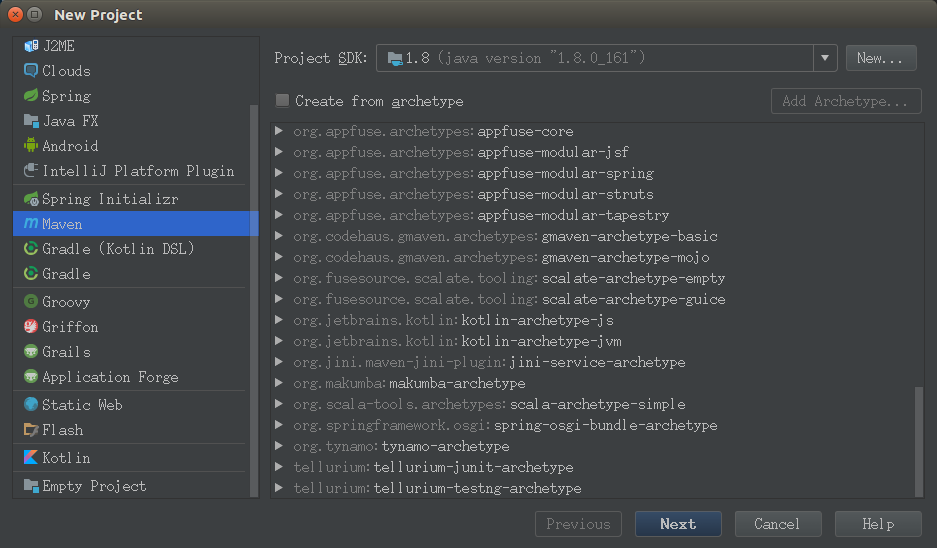The height and width of the screenshot is (548, 937).
Task: Click the Maven 'm' icon
Action: pos(31,224)
